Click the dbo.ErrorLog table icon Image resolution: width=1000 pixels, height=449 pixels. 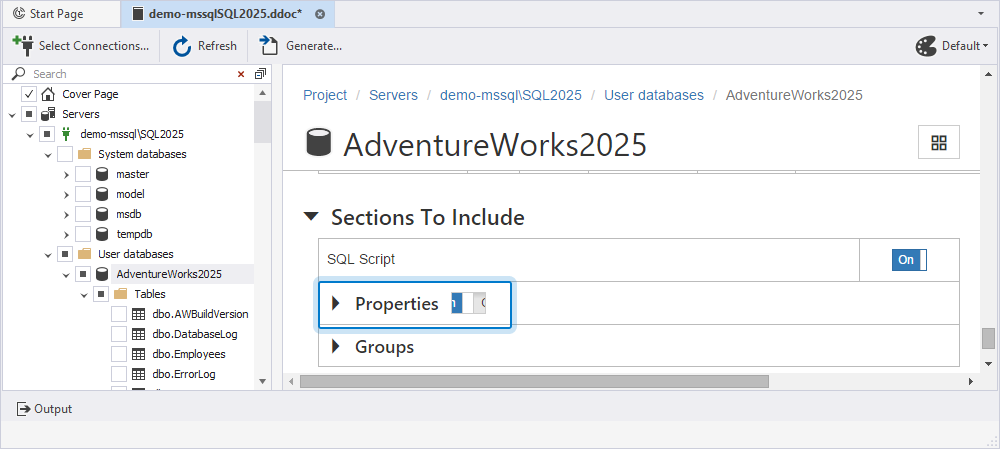(x=138, y=374)
